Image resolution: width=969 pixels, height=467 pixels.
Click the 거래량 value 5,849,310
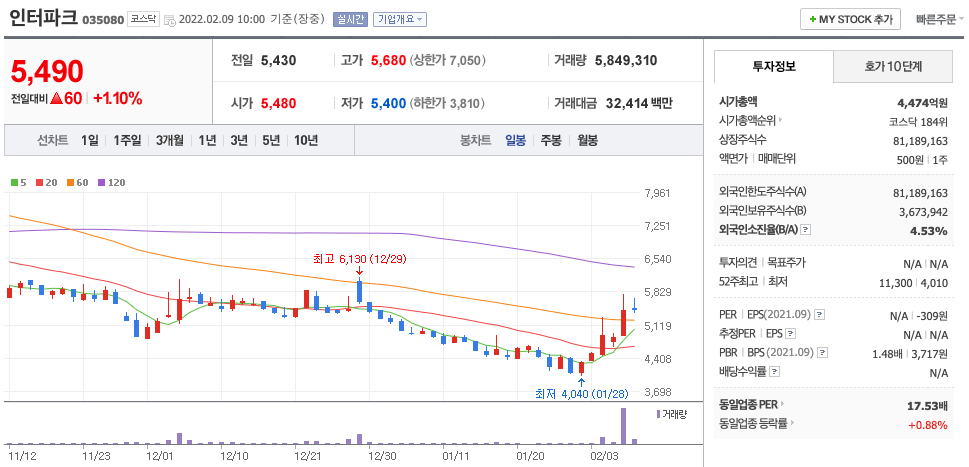tap(626, 61)
